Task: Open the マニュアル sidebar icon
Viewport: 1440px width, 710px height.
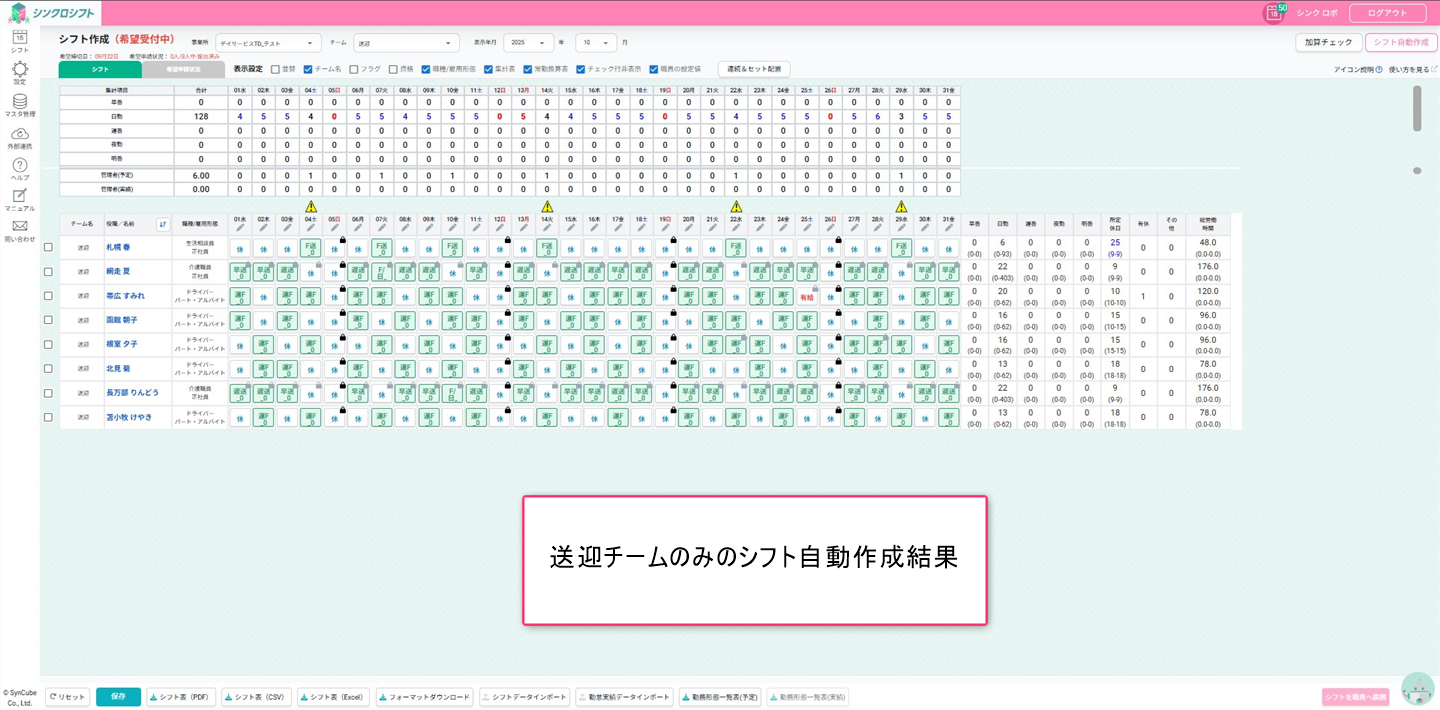Action: click(x=19, y=196)
